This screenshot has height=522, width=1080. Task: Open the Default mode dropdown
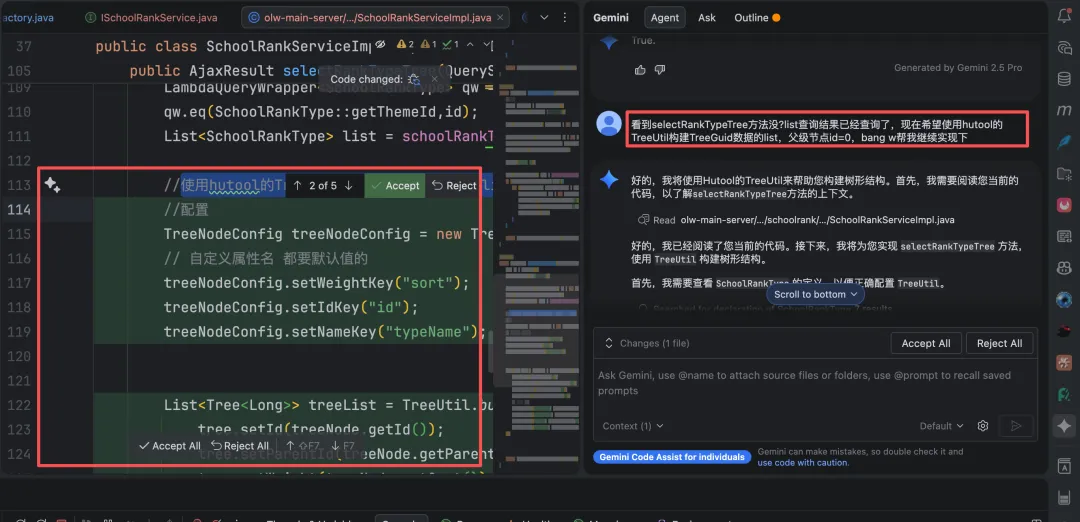coord(941,426)
